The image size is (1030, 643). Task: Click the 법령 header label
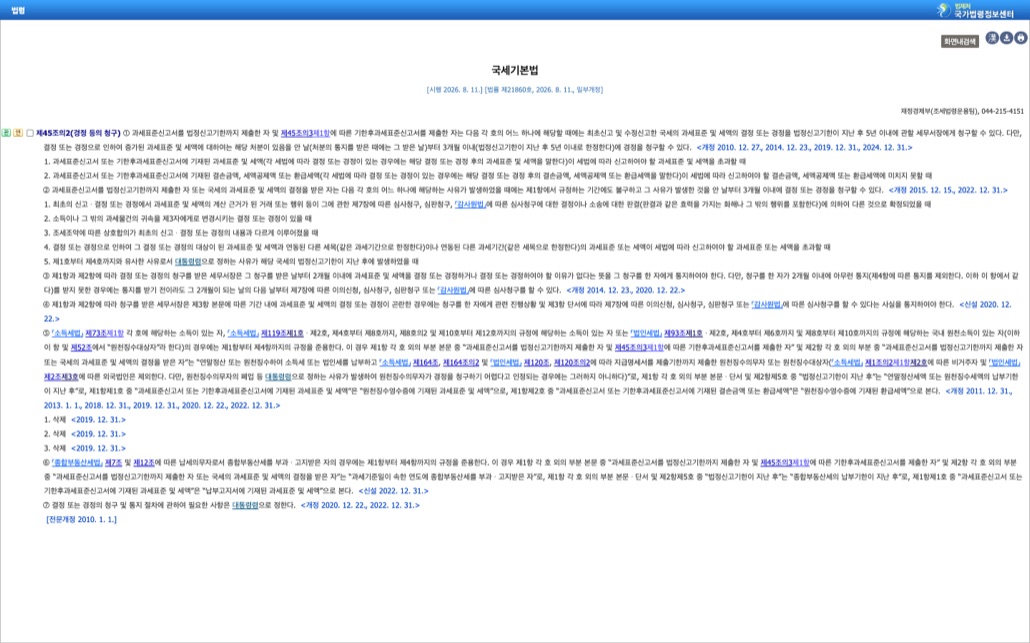tap(18, 11)
